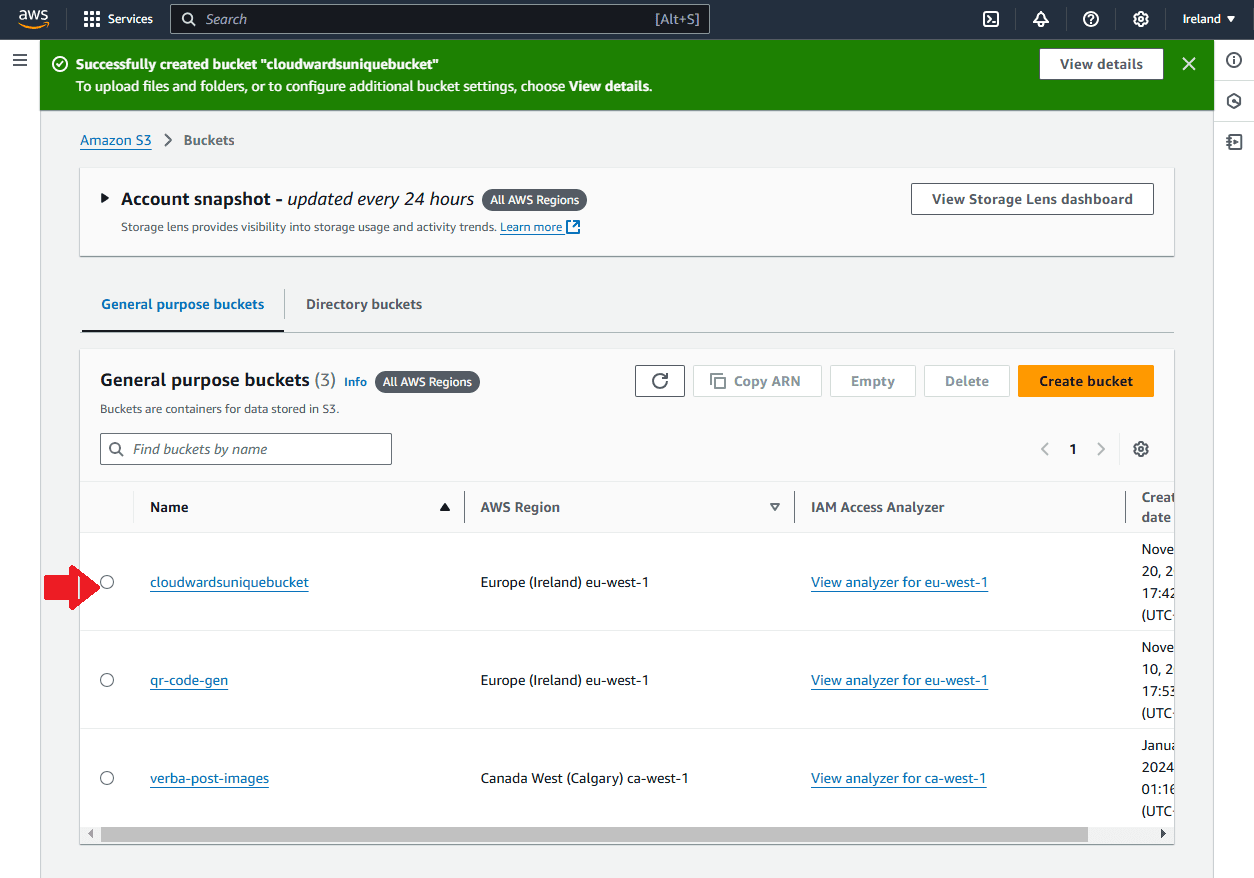View analyzer for eu-west-1 on cloudwardsuniquebucket row
This screenshot has height=878, width=1254.
click(899, 582)
